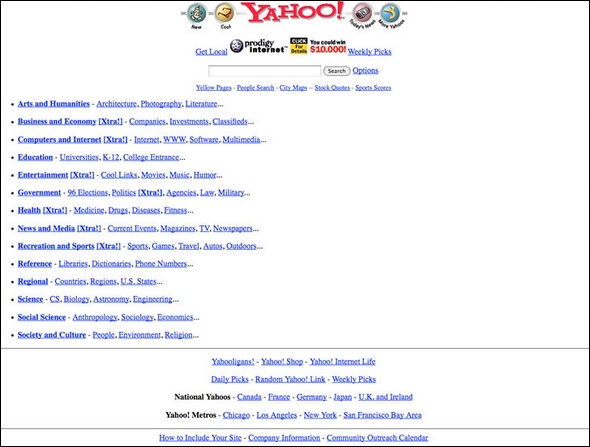The image size is (590, 447).
Task: Open the Movies link
Action: coord(153,175)
